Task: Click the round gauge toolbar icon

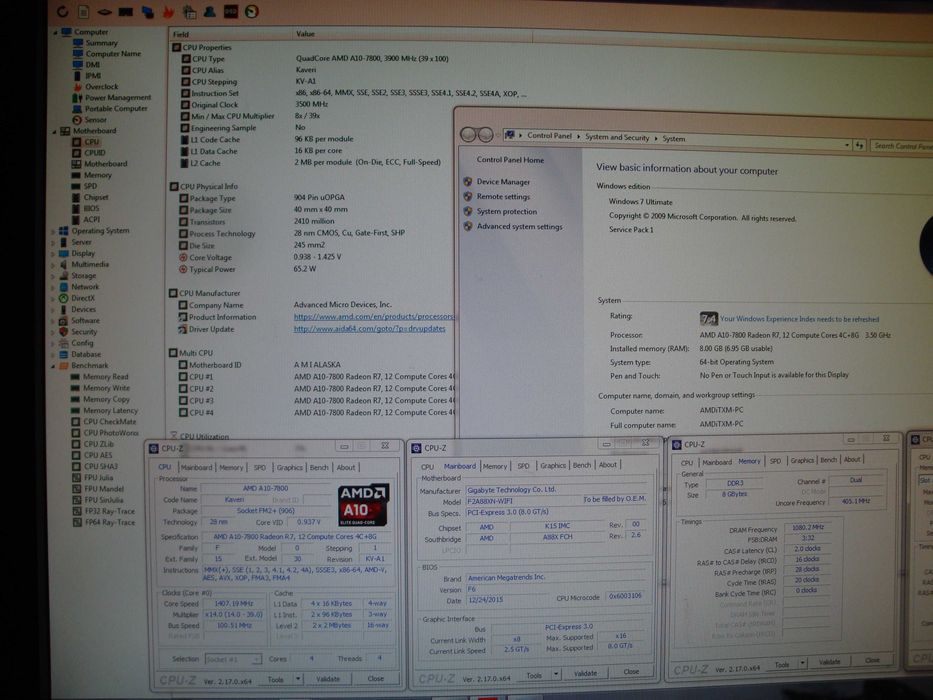Action: tap(252, 11)
